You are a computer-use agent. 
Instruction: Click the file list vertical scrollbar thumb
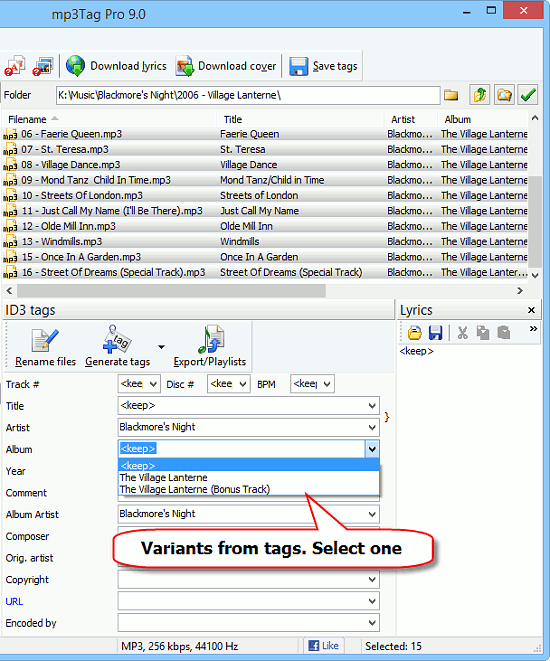535,222
